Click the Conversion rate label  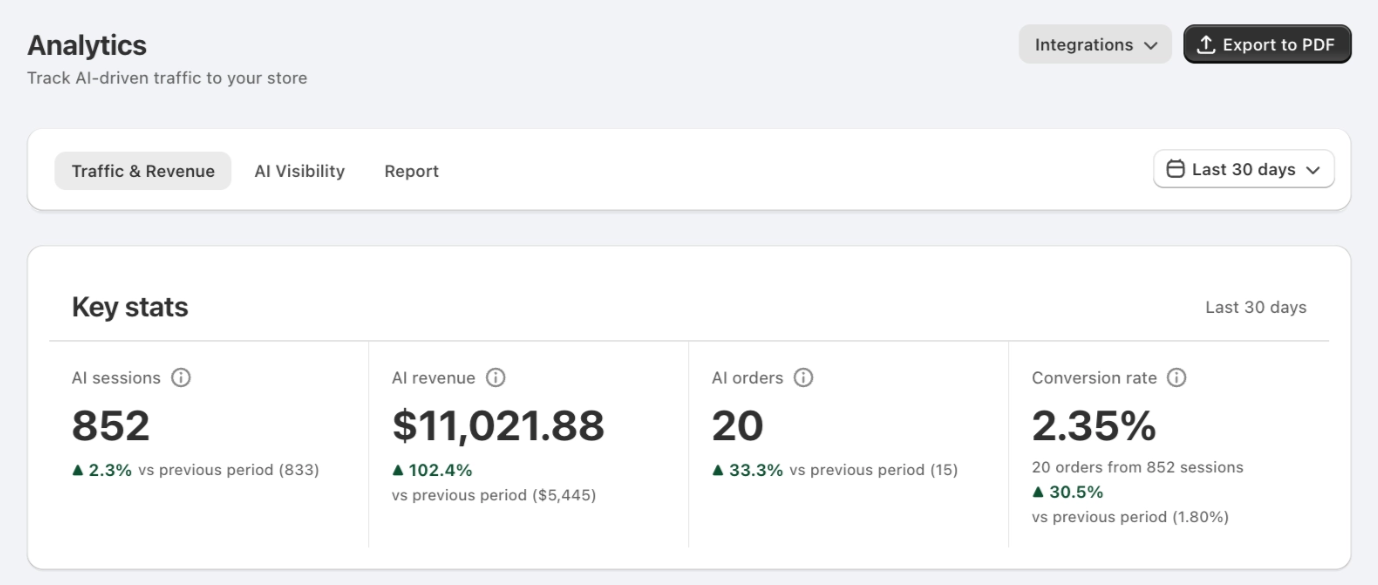tap(1094, 378)
